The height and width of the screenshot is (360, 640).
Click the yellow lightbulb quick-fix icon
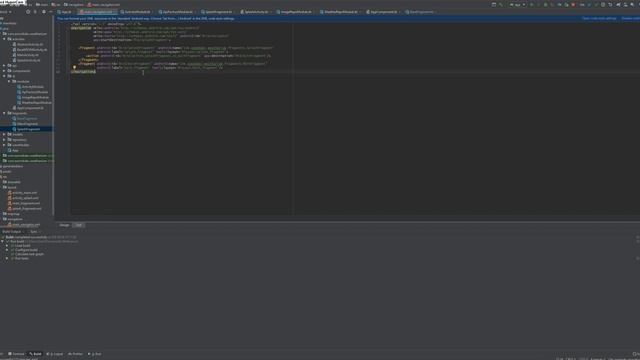click(x=74, y=67)
